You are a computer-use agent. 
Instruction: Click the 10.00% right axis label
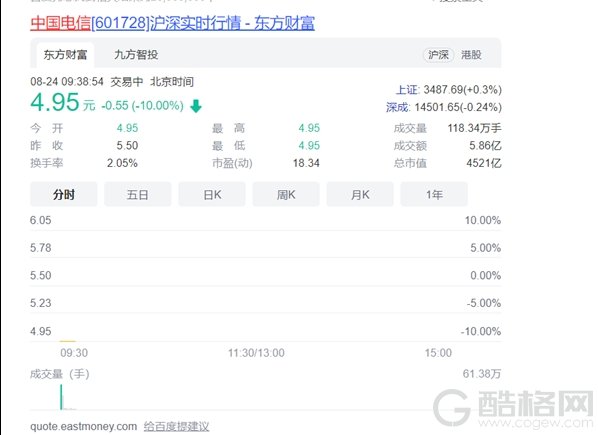coord(483,220)
